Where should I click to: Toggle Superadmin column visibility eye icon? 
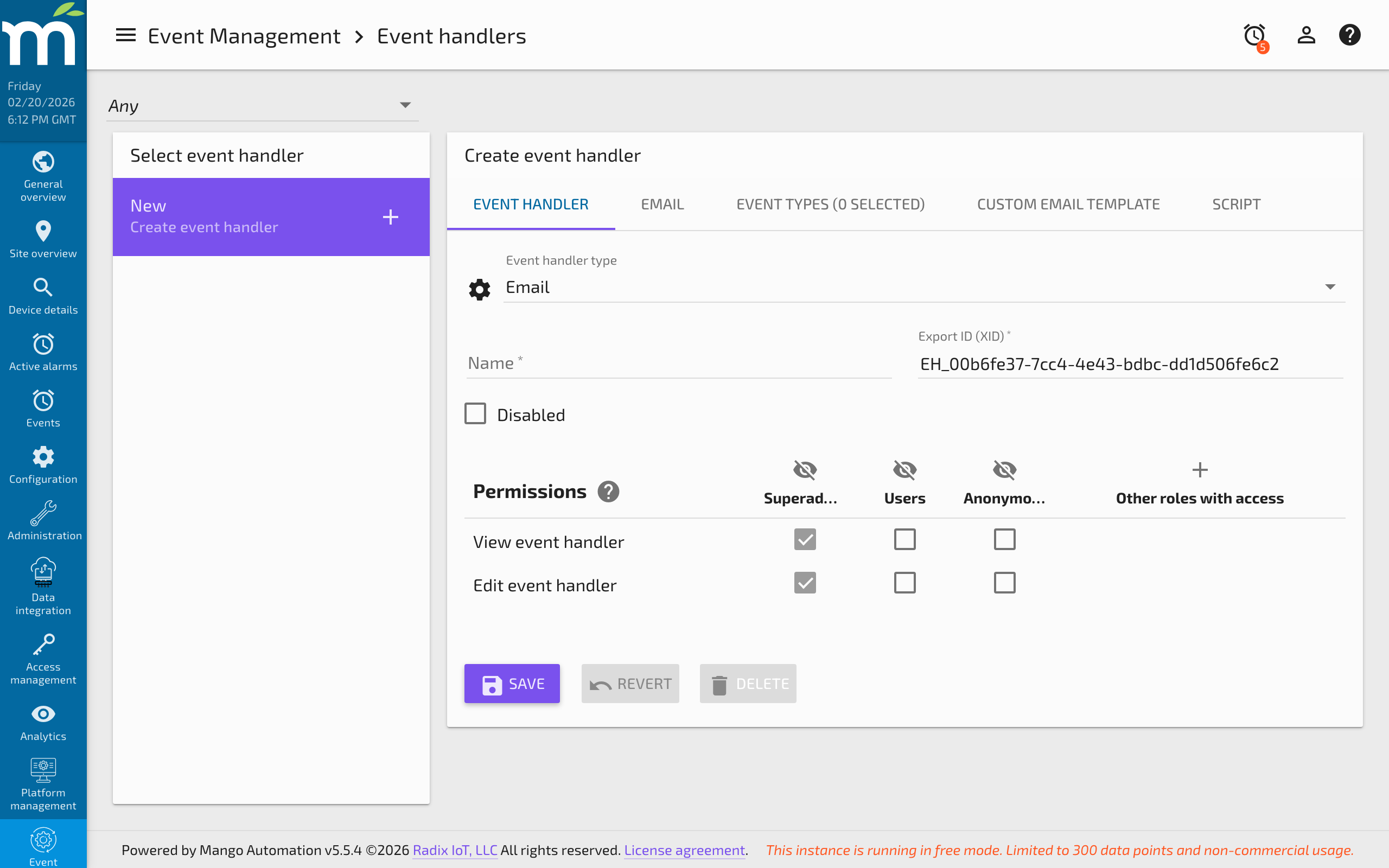805,469
